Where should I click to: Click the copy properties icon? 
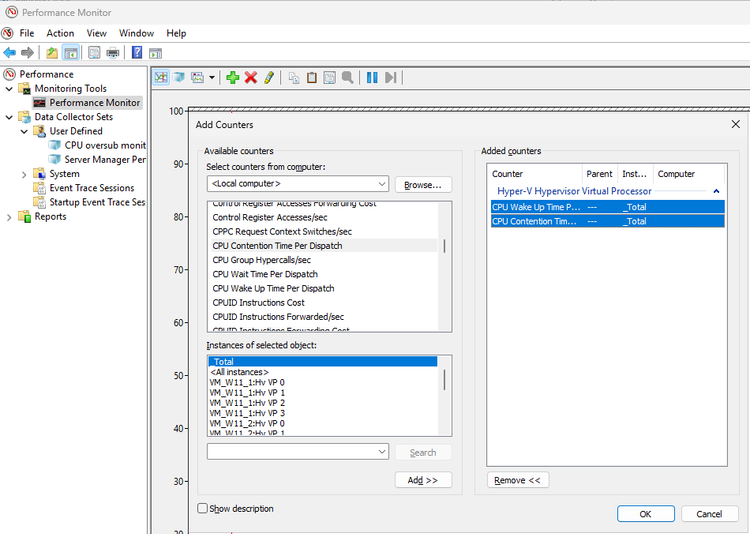(x=294, y=77)
